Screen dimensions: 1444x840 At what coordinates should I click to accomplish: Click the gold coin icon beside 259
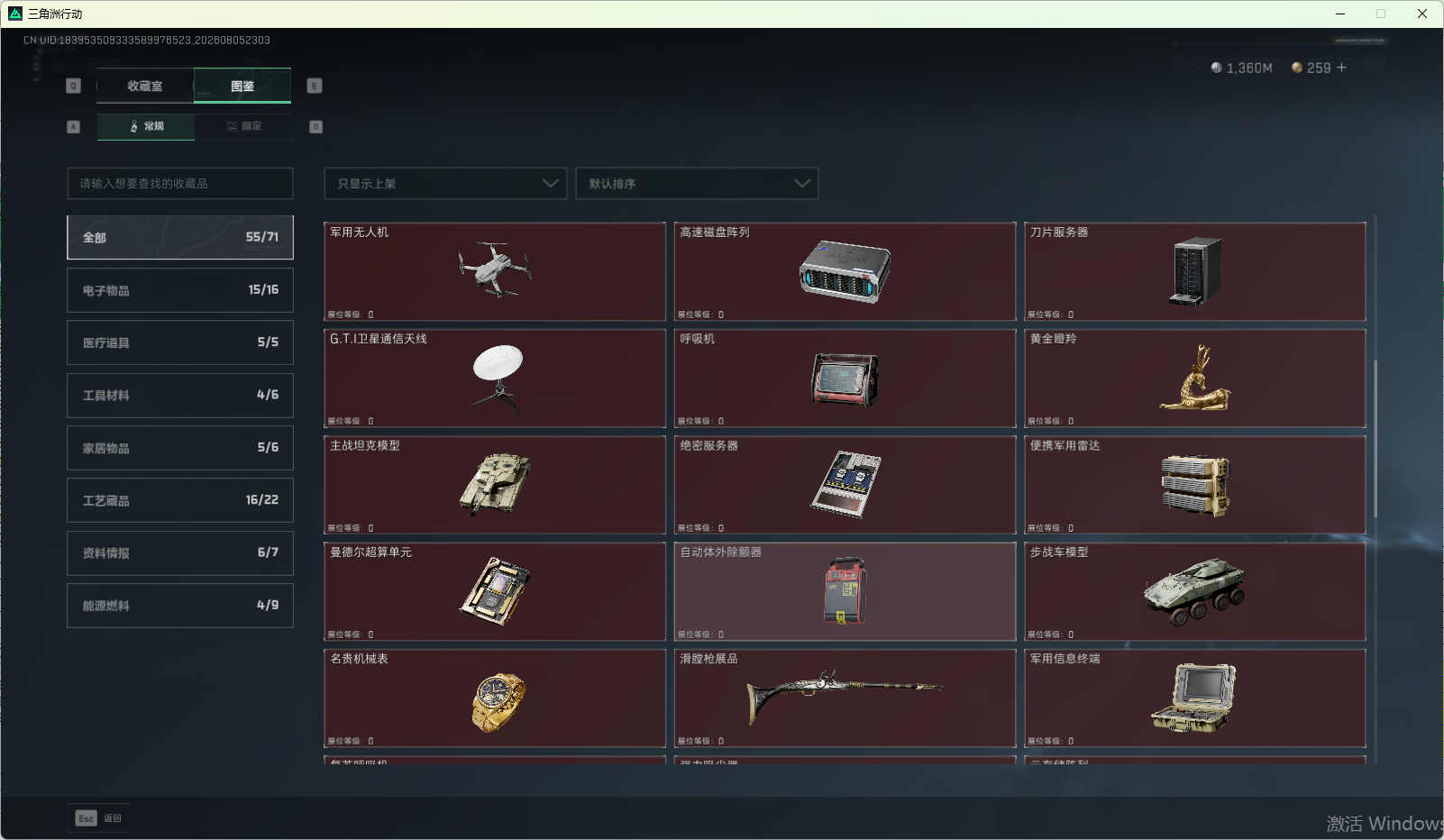click(x=1297, y=68)
